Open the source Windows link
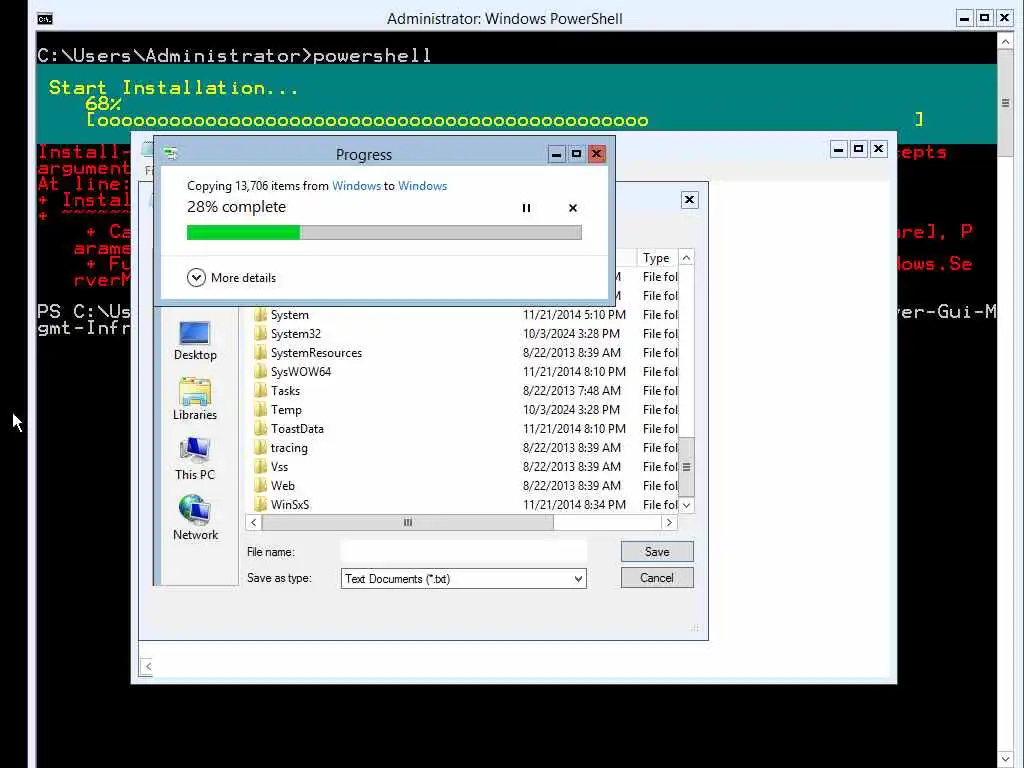This screenshot has height=768, width=1024. point(356,185)
